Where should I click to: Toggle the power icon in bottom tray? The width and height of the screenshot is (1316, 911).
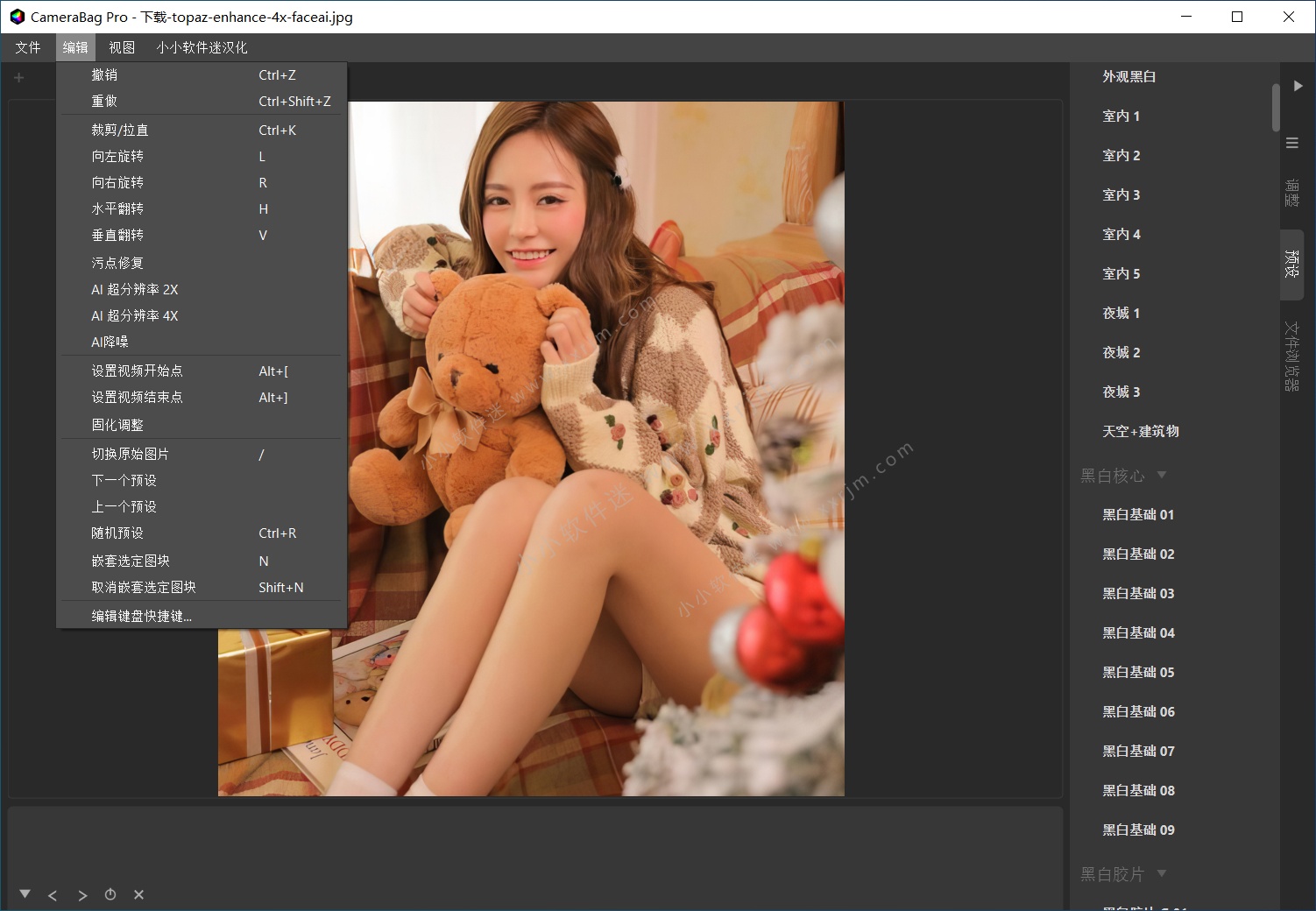pos(110,894)
